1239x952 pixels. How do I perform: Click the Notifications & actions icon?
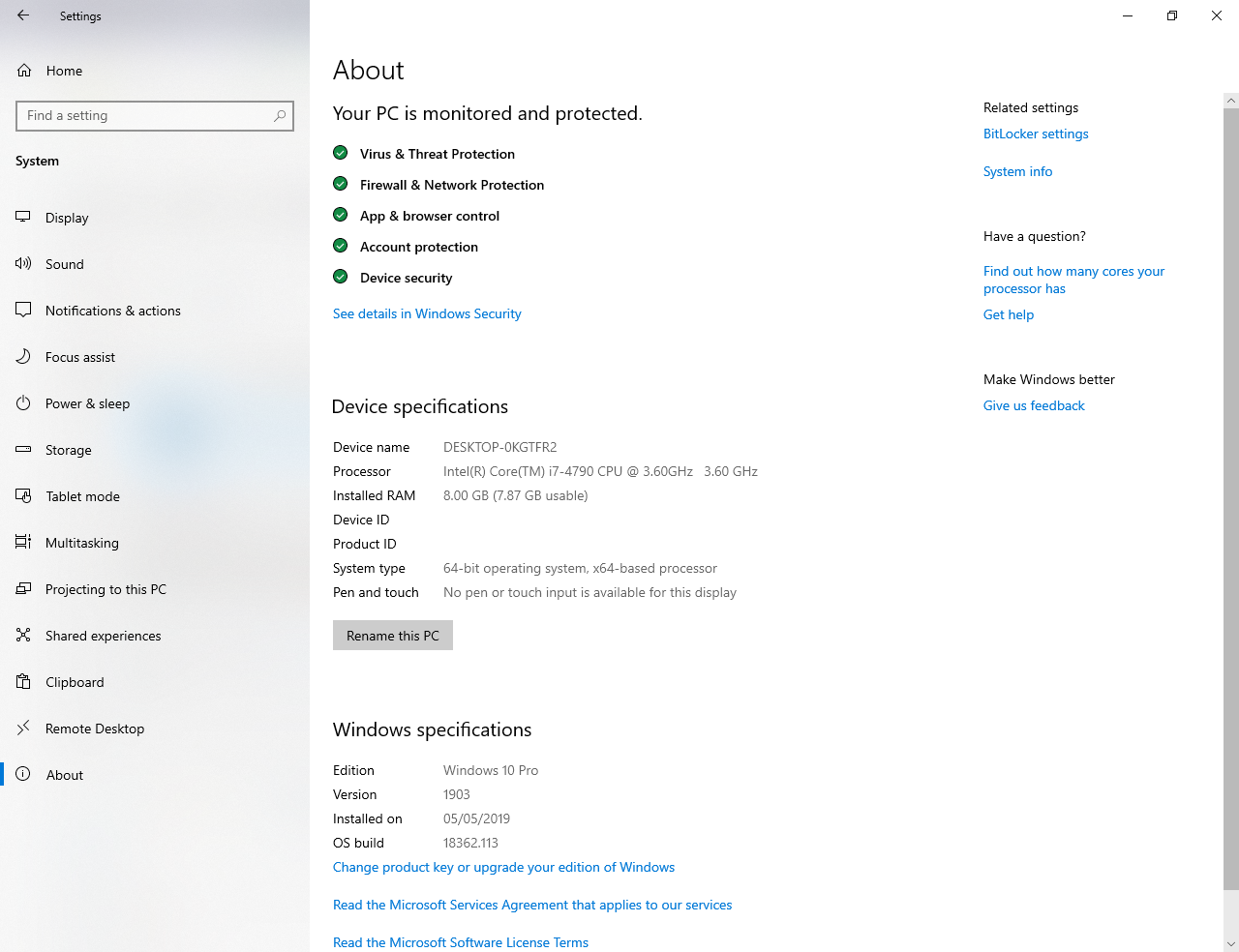[x=23, y=311]
